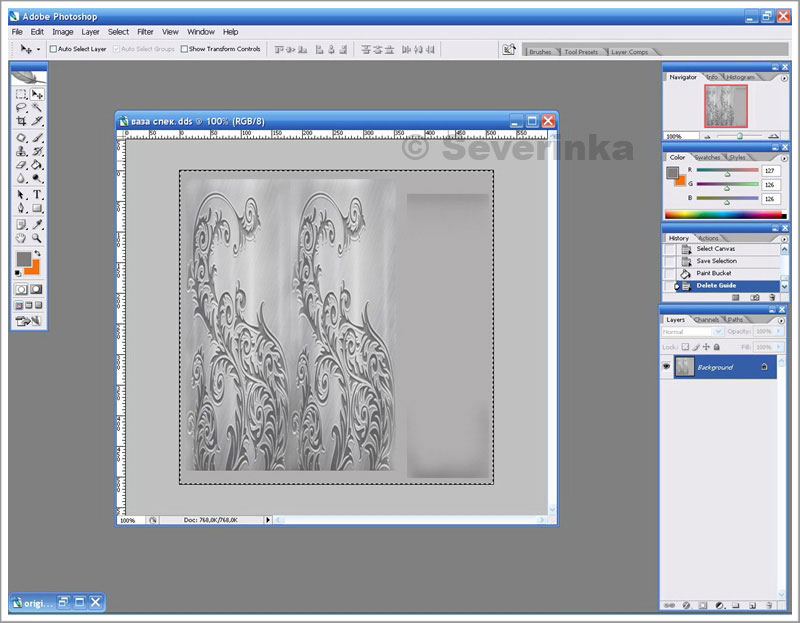Select the Save Selection history state
The height and width of the screenshot is (623, 800).
pyautogui.click(x=716, y=261)
